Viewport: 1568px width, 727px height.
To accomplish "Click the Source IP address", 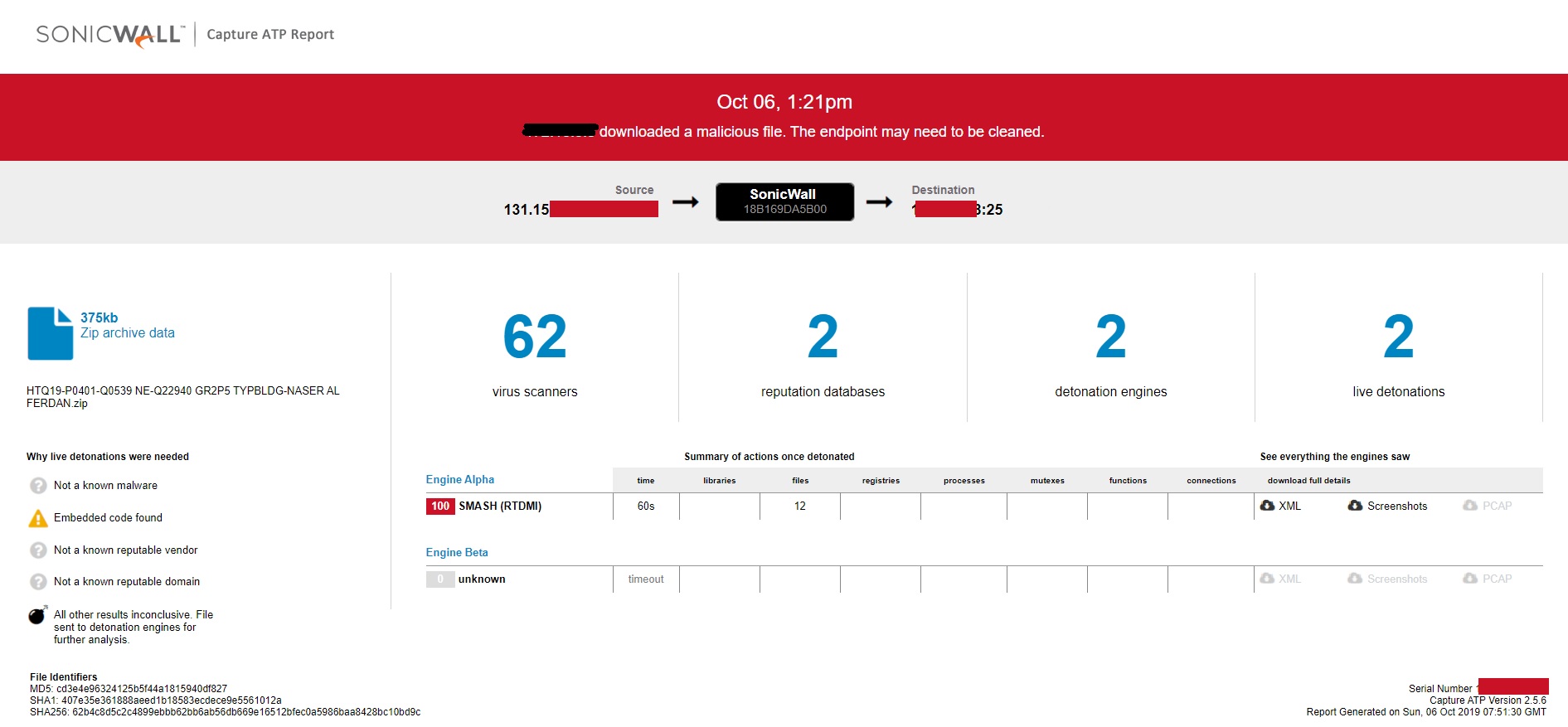I will [580, 210].
